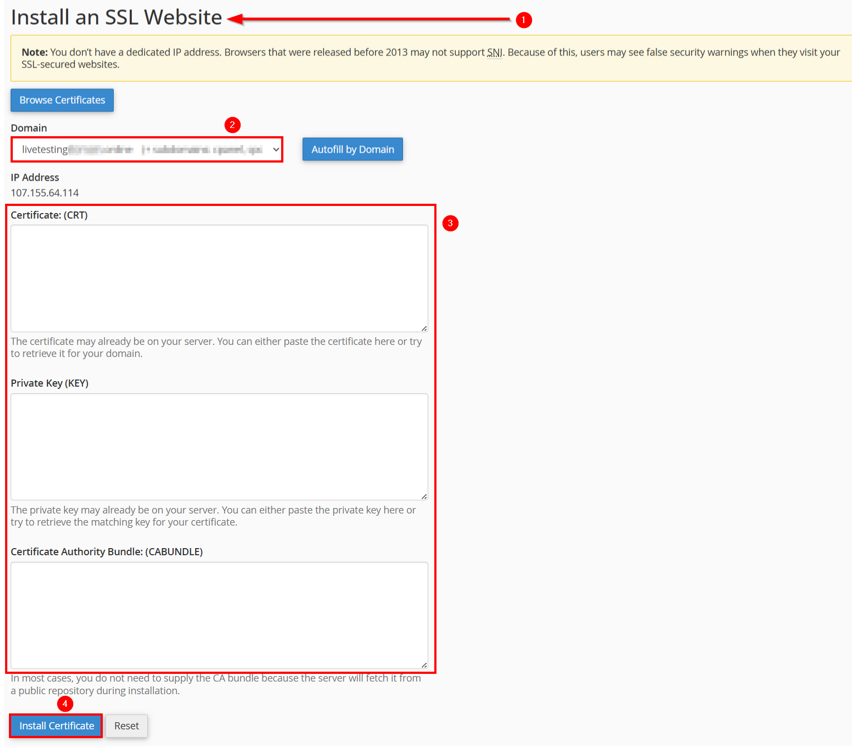Click red step marker number 1
The height and width of the screenshot is (746, 852).
(523, 20)
